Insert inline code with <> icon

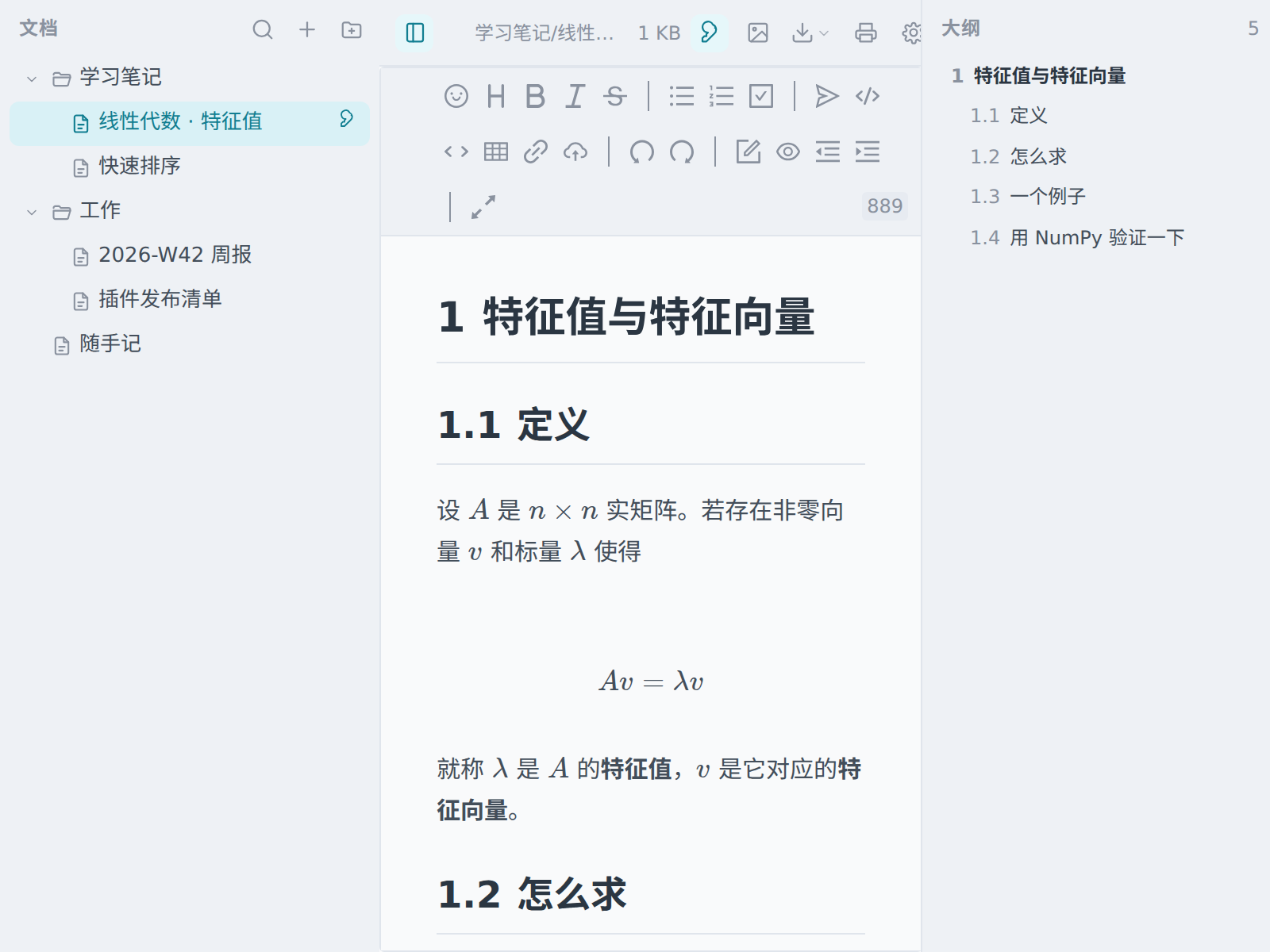456,152
